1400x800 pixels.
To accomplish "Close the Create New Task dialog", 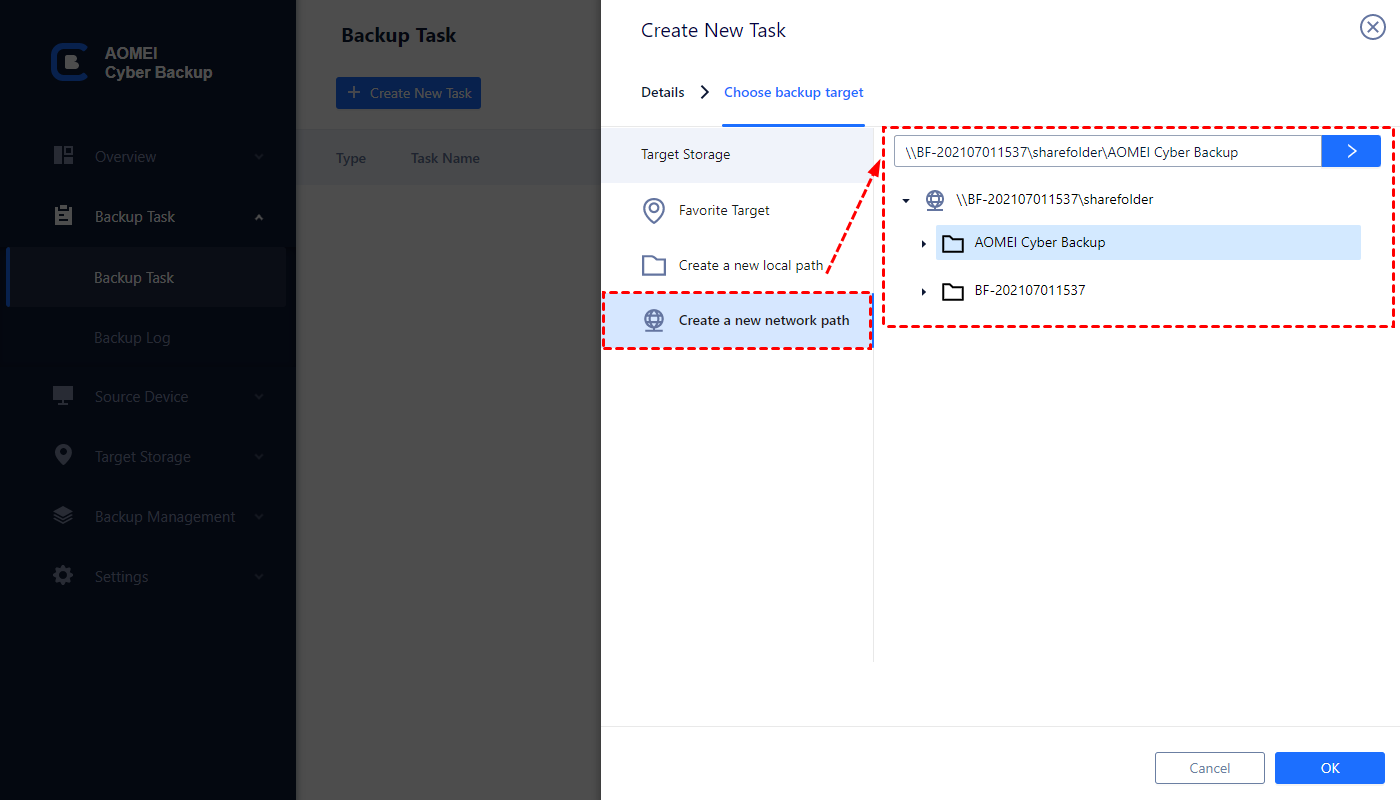I will pos(1372,27).
